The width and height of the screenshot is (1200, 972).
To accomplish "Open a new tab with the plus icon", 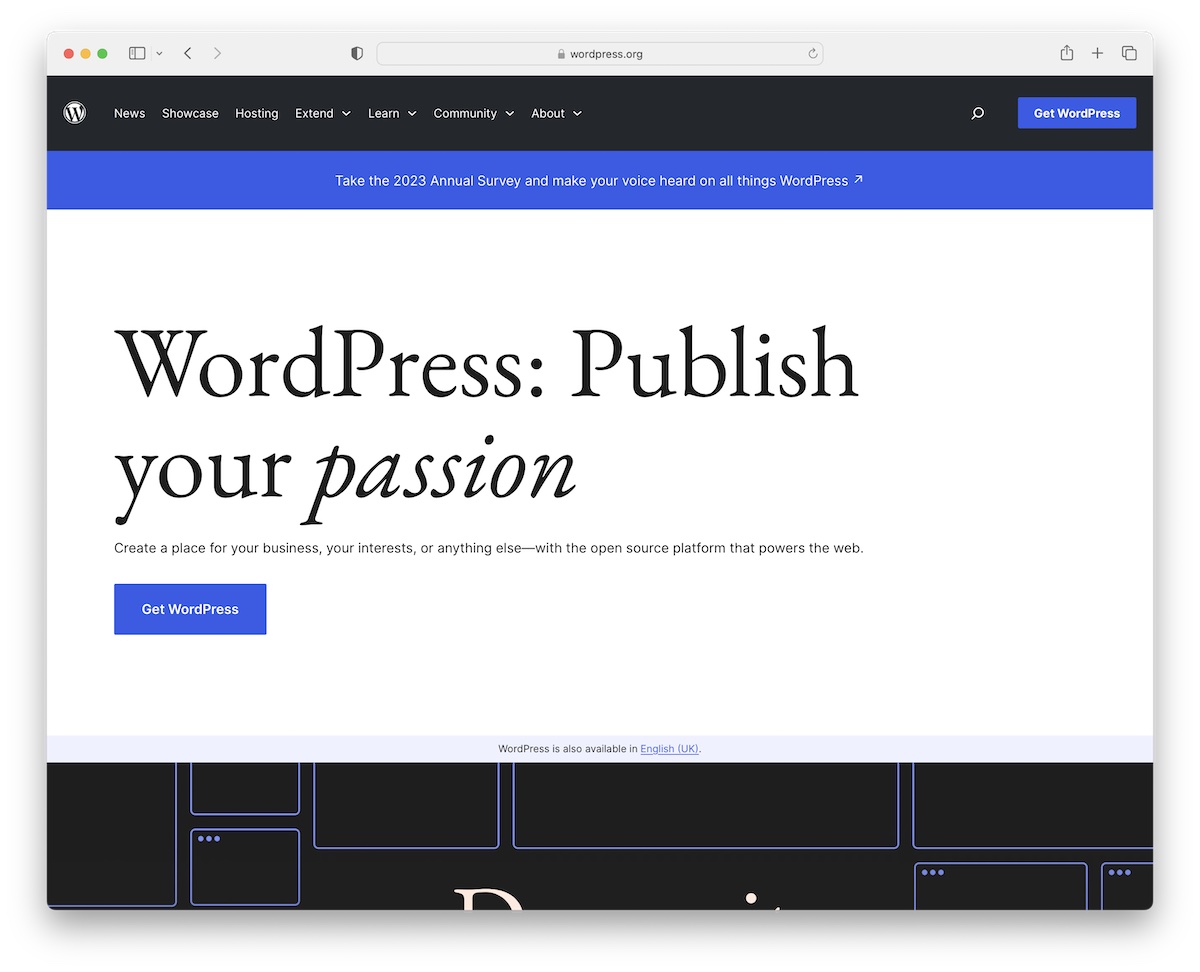I will (1097, 53).
